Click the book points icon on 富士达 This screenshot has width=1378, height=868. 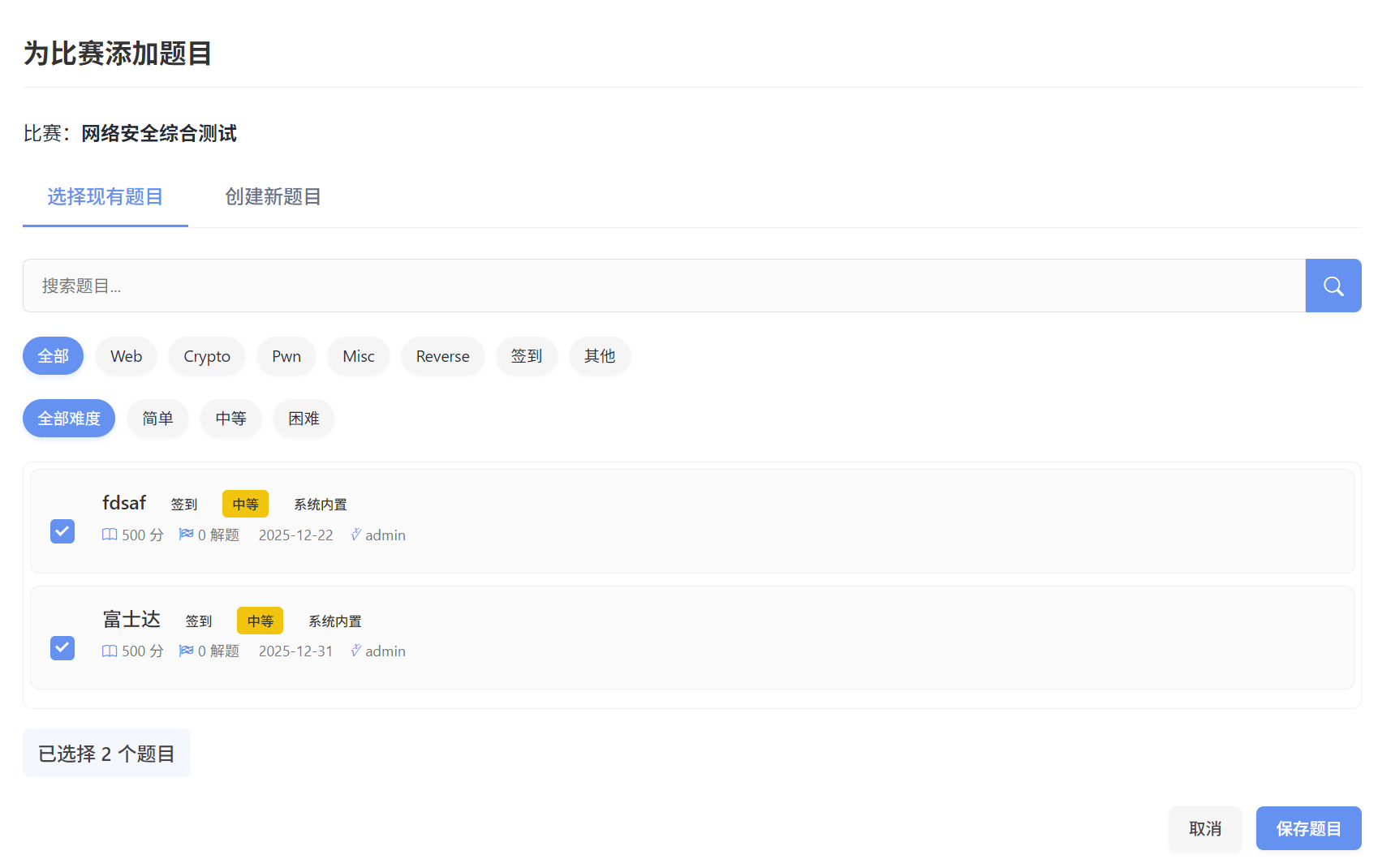click(x=110, y=651)
